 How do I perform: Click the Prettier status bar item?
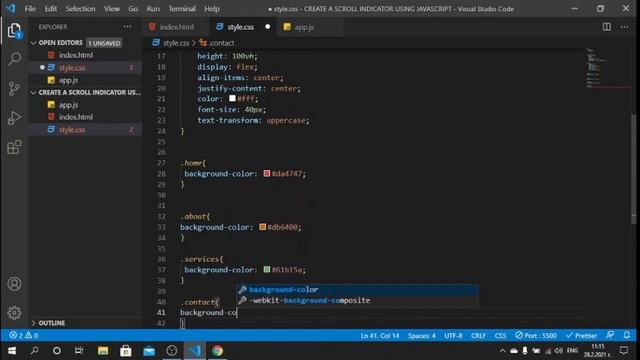tap(582, 336)
